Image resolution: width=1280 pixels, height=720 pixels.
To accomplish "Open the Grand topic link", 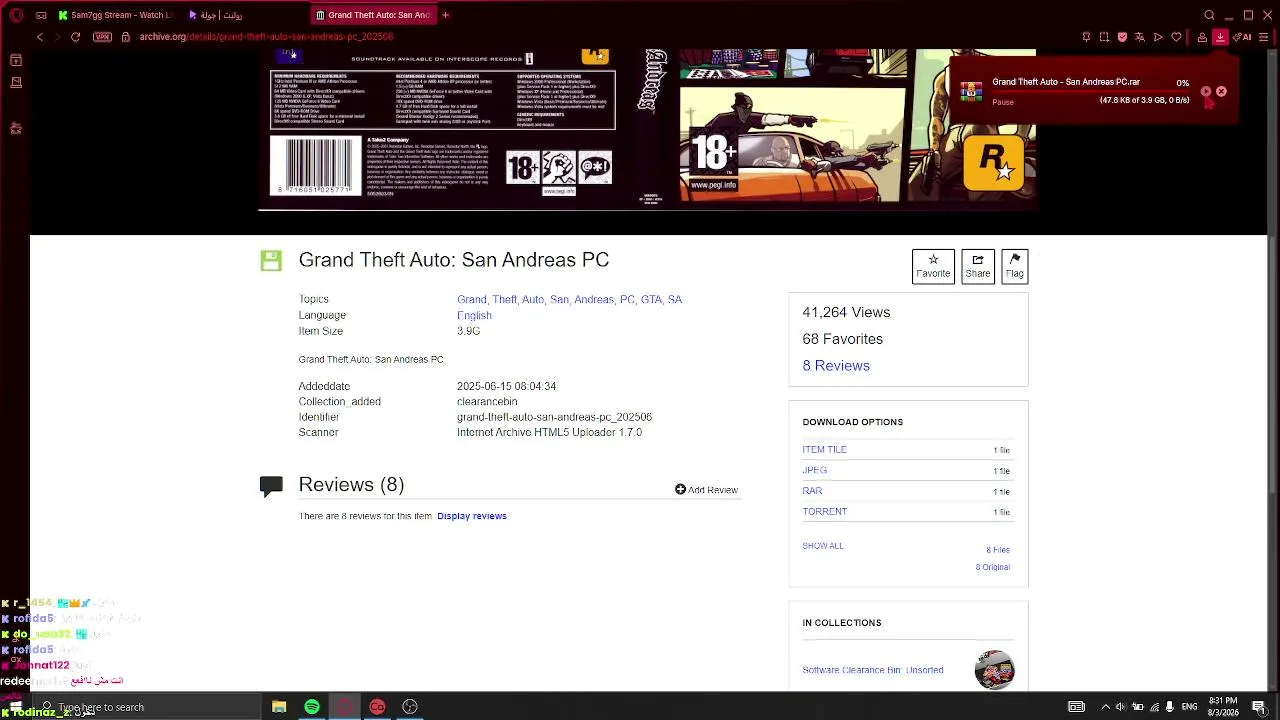I will (471, 299).
